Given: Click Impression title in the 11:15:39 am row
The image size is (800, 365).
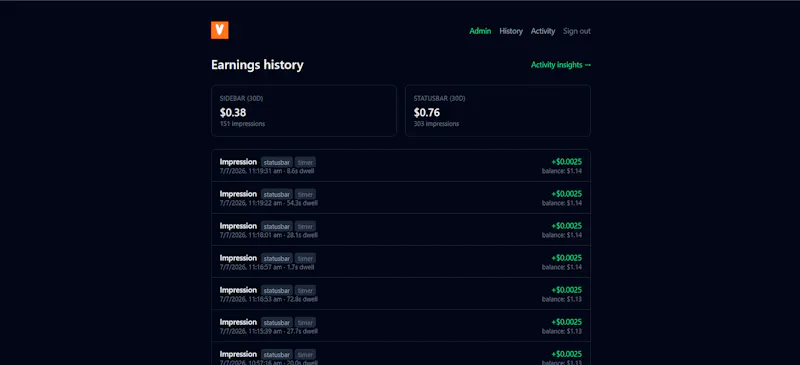Looking at the screenshot, I should [x=238, y=322].
